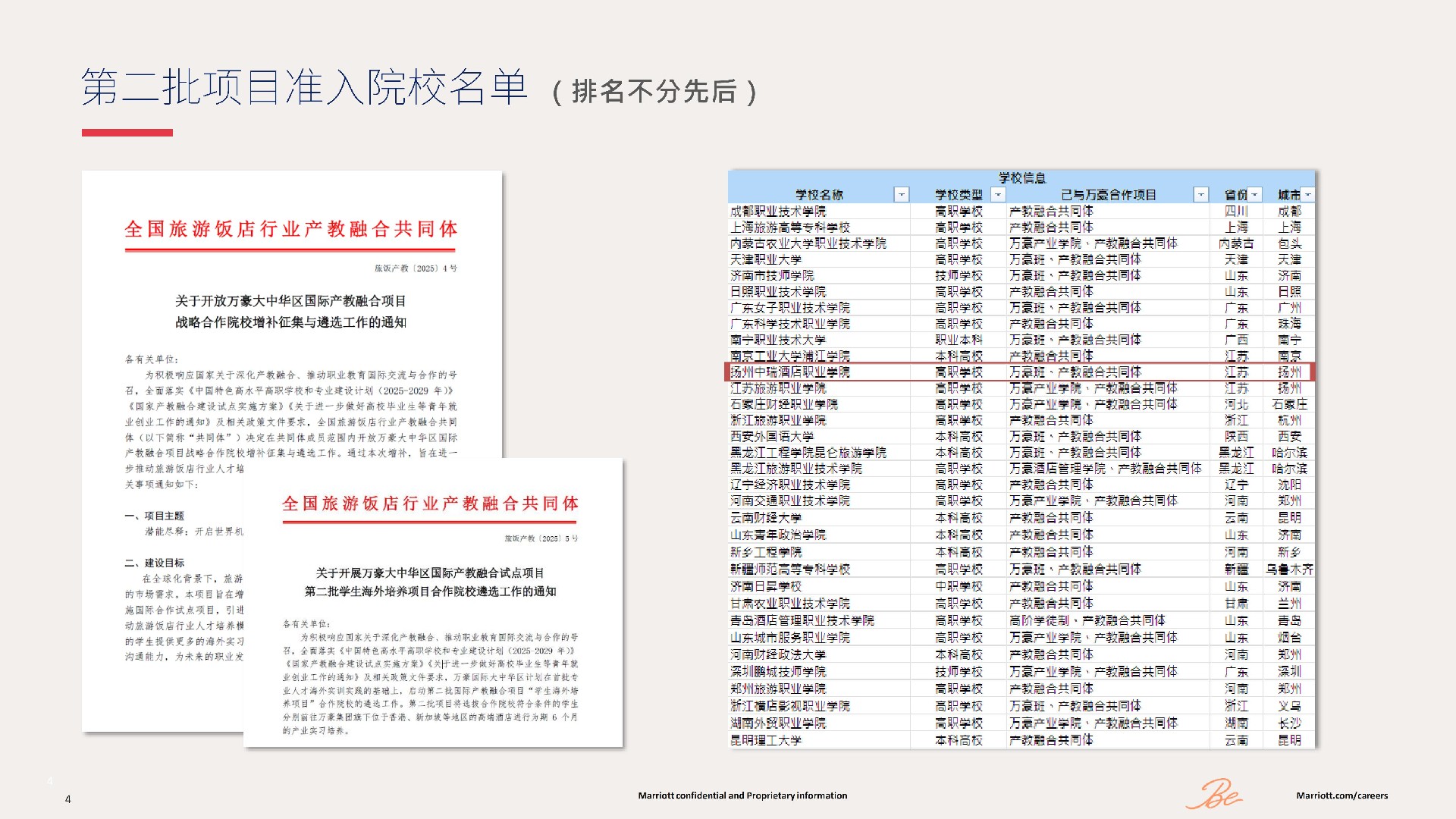
Task: Click the 万豪酒店管理学院、产教融合共同体 cell
Action: point(1105,469)
